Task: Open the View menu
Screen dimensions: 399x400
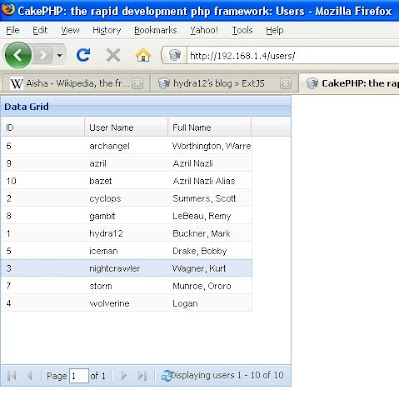Action: [x=70, y=30]
